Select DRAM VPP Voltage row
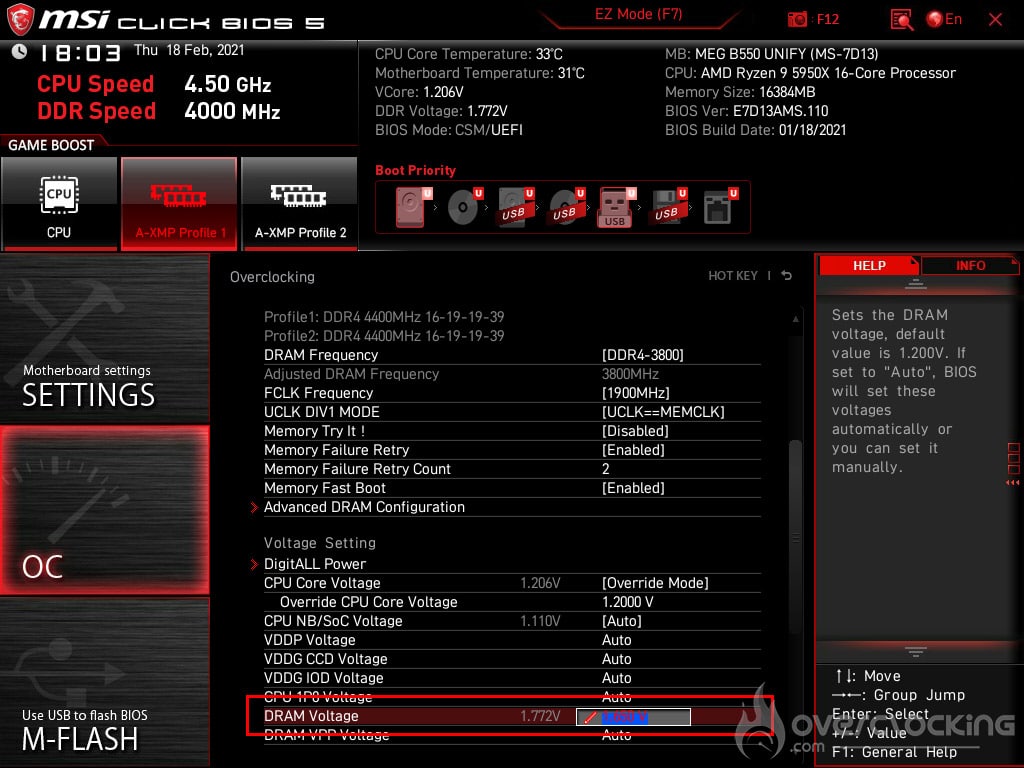The width and height of the screenshot is (1024, 768). tap(512, 735)
